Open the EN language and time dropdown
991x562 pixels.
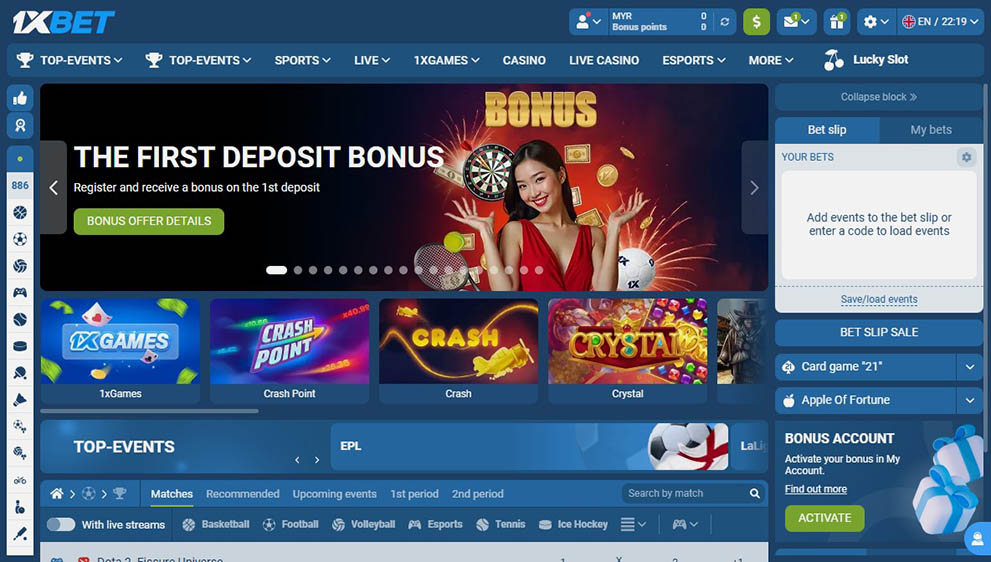[940, 22]
